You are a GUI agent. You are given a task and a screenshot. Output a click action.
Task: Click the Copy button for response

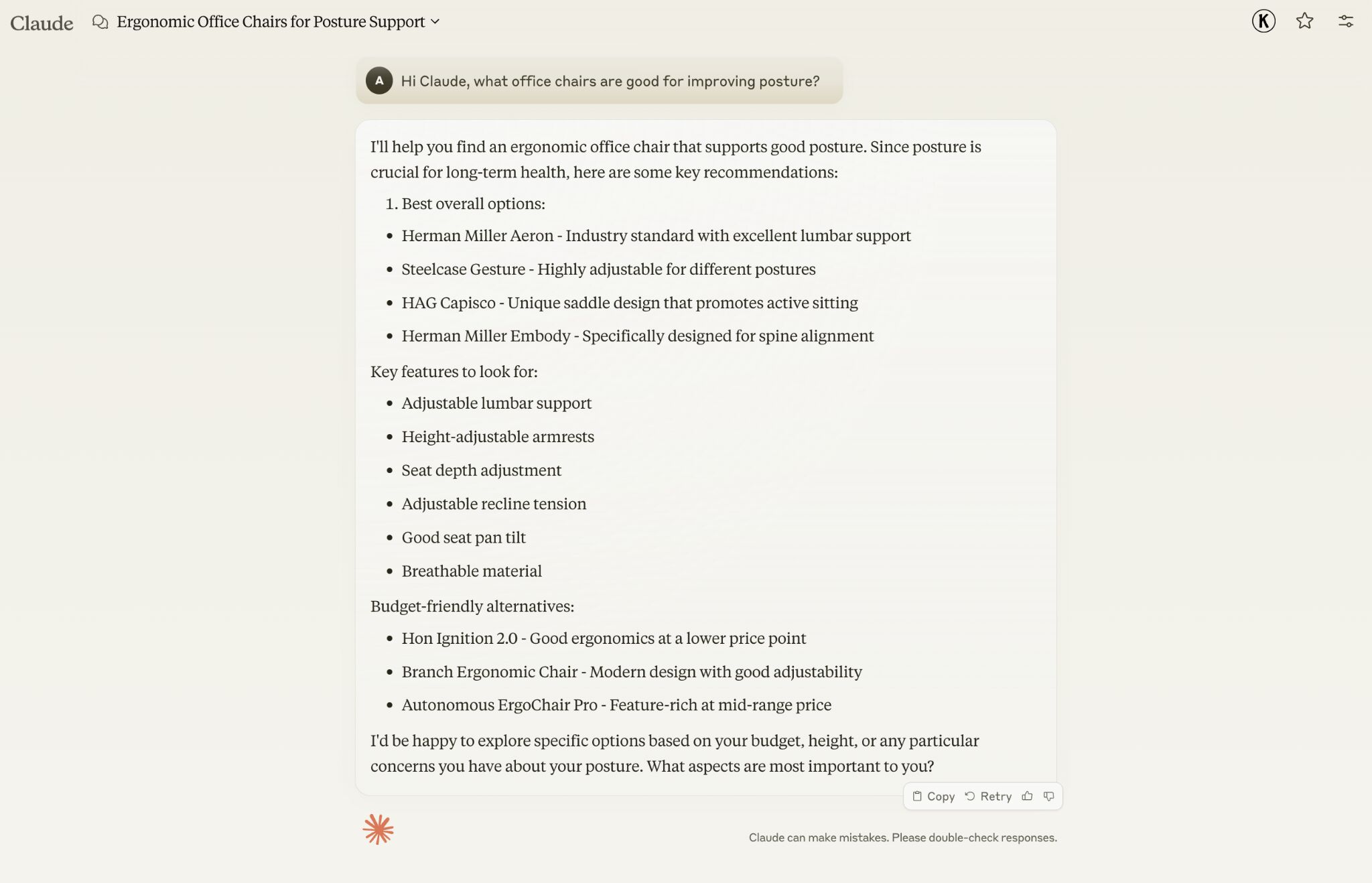932,795
